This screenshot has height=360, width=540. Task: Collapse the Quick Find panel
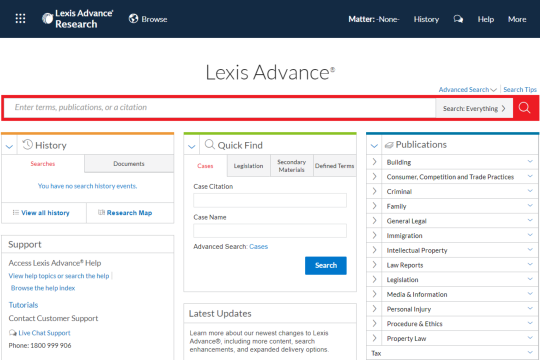click(x=192, y=147)
